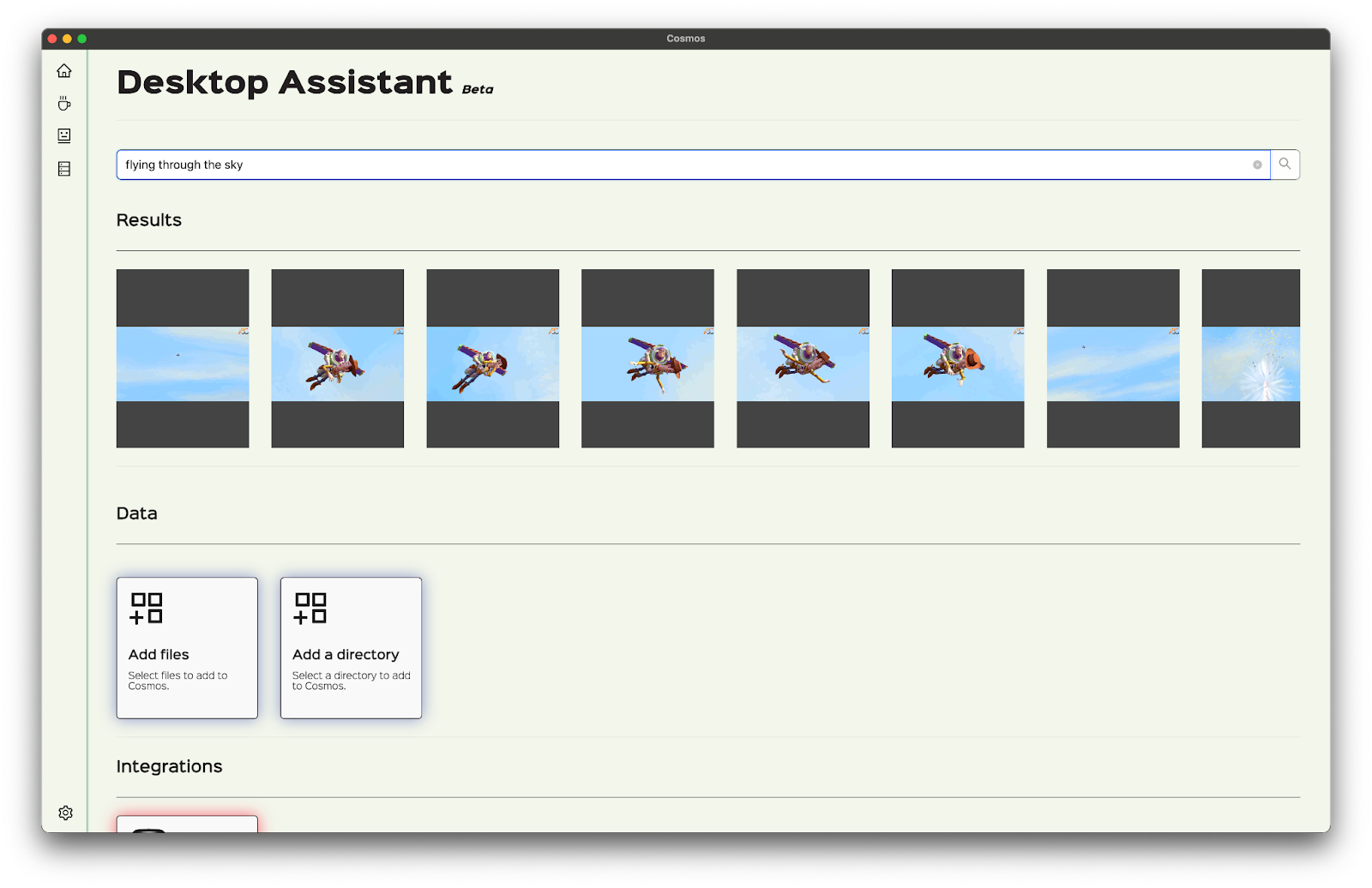This screenshot has height=888, width=1372.
Task: Open the third result thumbnail
Action: 493,358
